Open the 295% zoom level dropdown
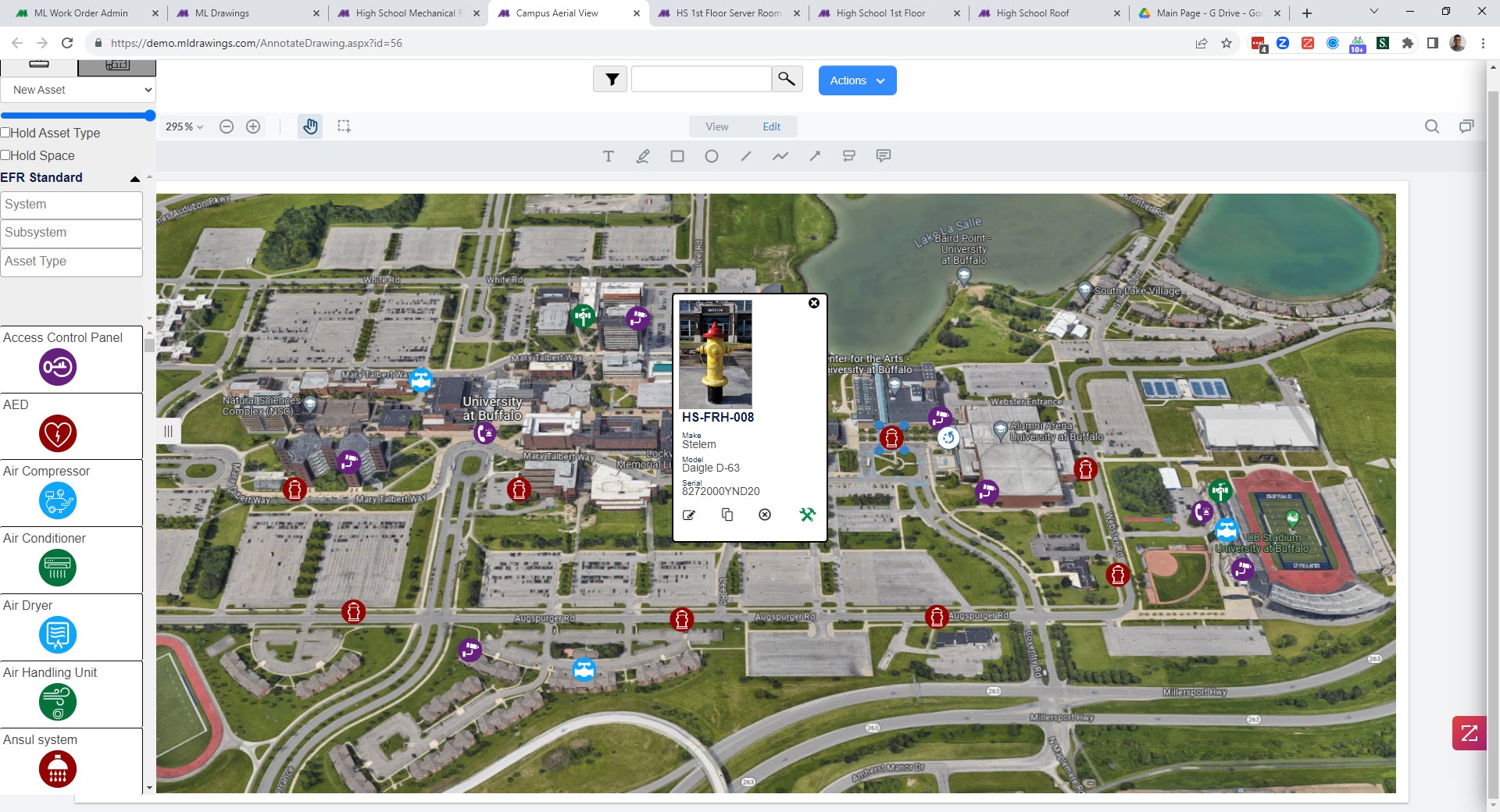The height and width of the screenshot is (812, 1500). point(184,126)
